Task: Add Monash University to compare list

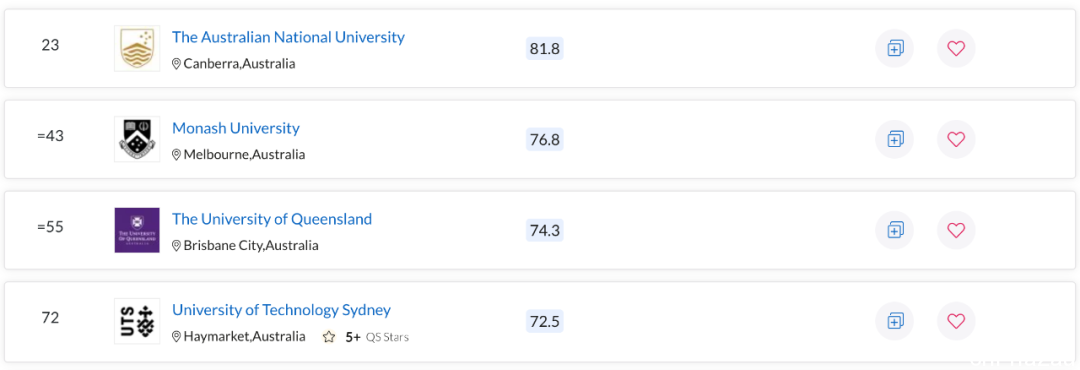Action: [x=895, y=139]
